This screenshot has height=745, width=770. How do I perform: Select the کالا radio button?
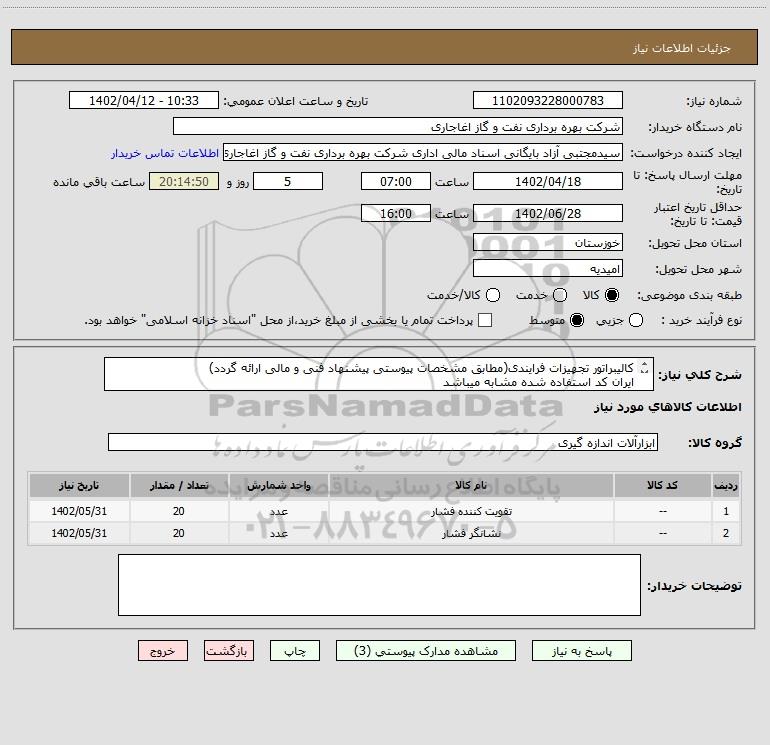point(612,295)
